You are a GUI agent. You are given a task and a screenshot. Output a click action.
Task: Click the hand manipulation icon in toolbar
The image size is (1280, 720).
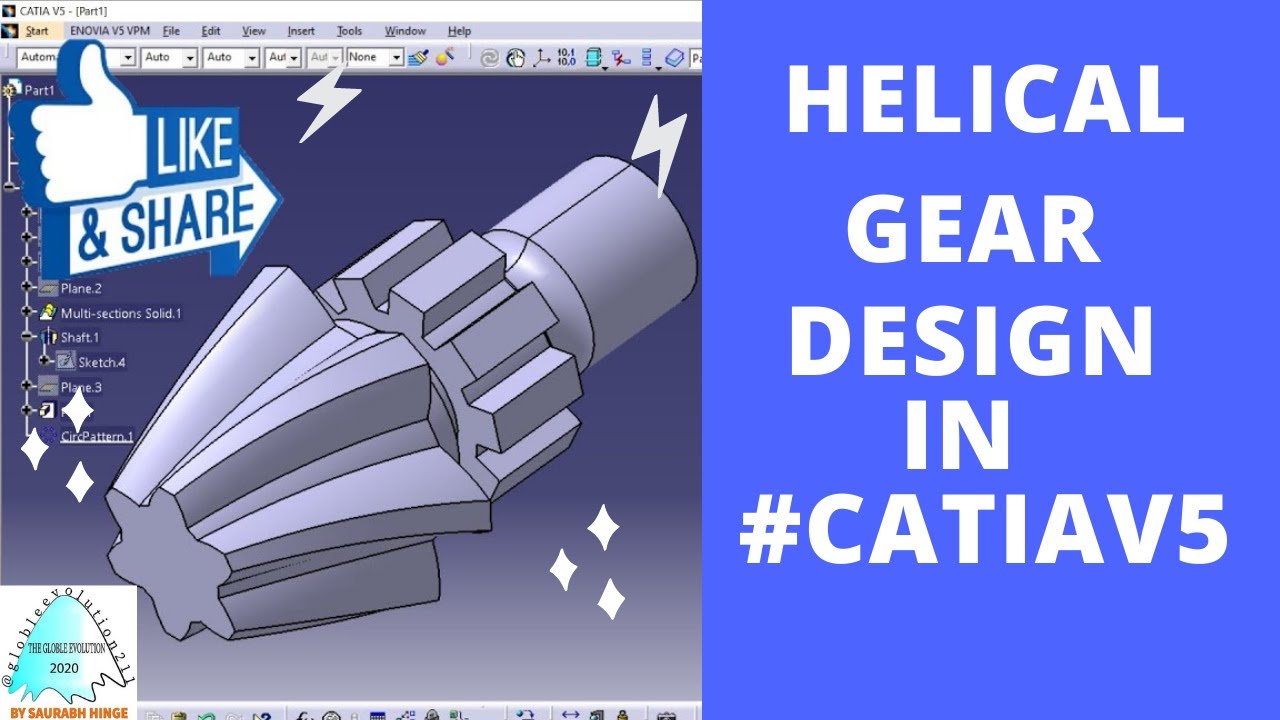(515, 58)
